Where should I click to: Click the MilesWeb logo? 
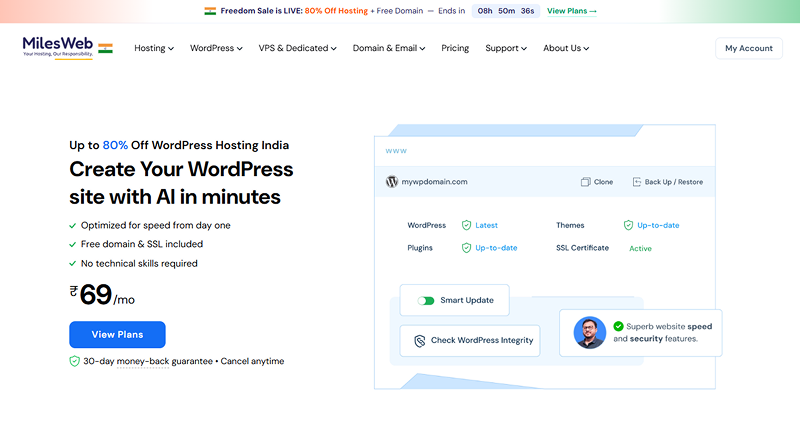(58, 47)
